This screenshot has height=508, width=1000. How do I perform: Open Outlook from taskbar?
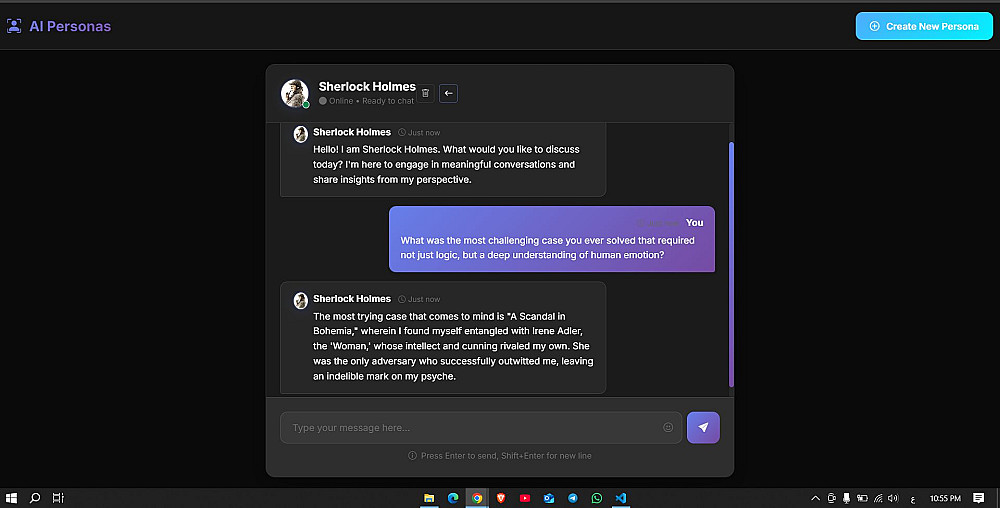548,498
